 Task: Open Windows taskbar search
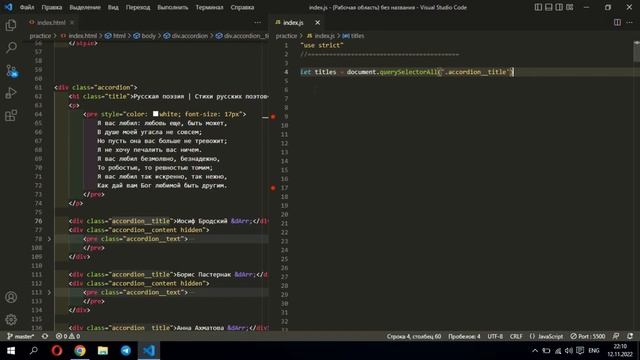[x=34, y=350]
